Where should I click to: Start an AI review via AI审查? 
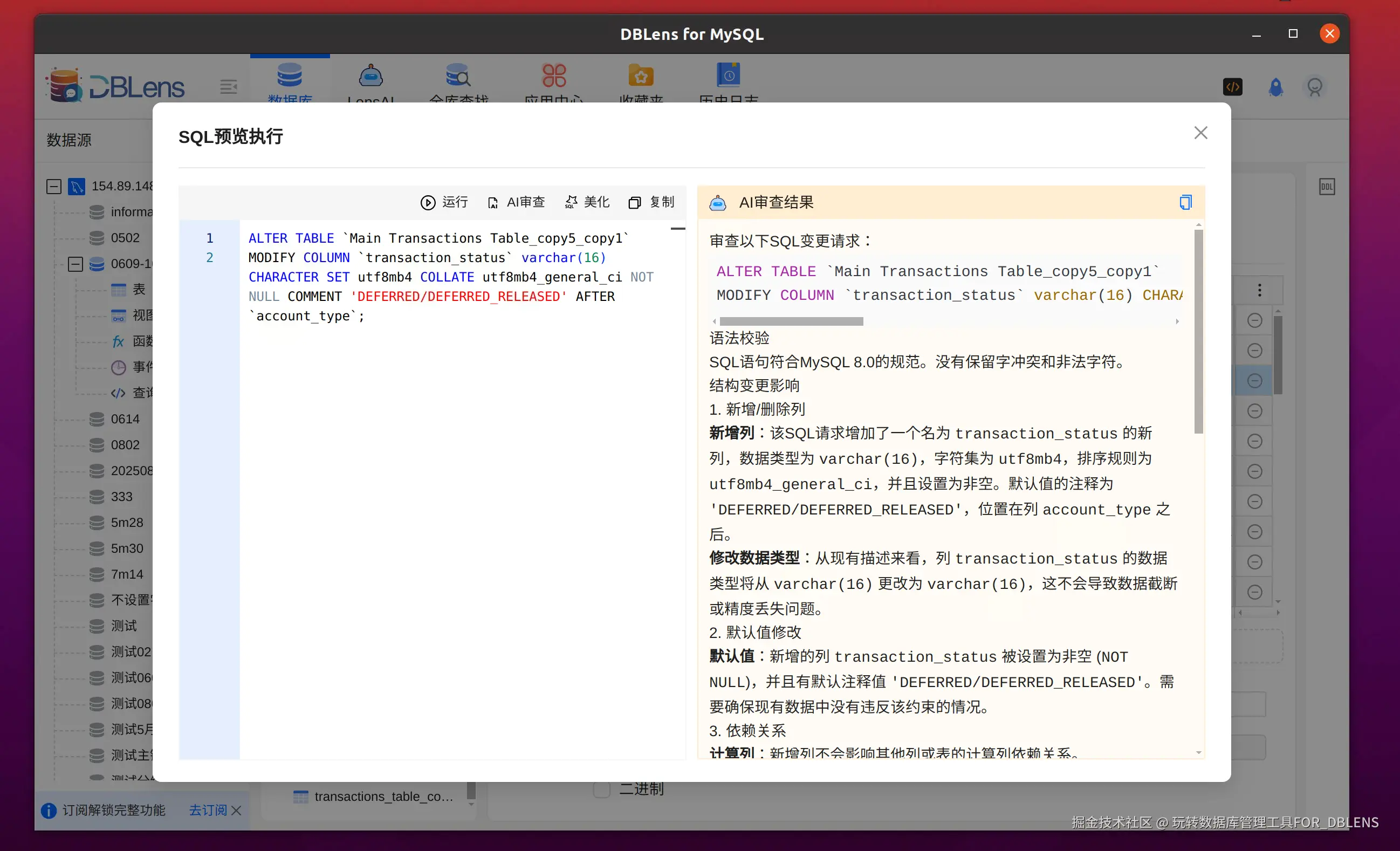click(x=516, y=202)
